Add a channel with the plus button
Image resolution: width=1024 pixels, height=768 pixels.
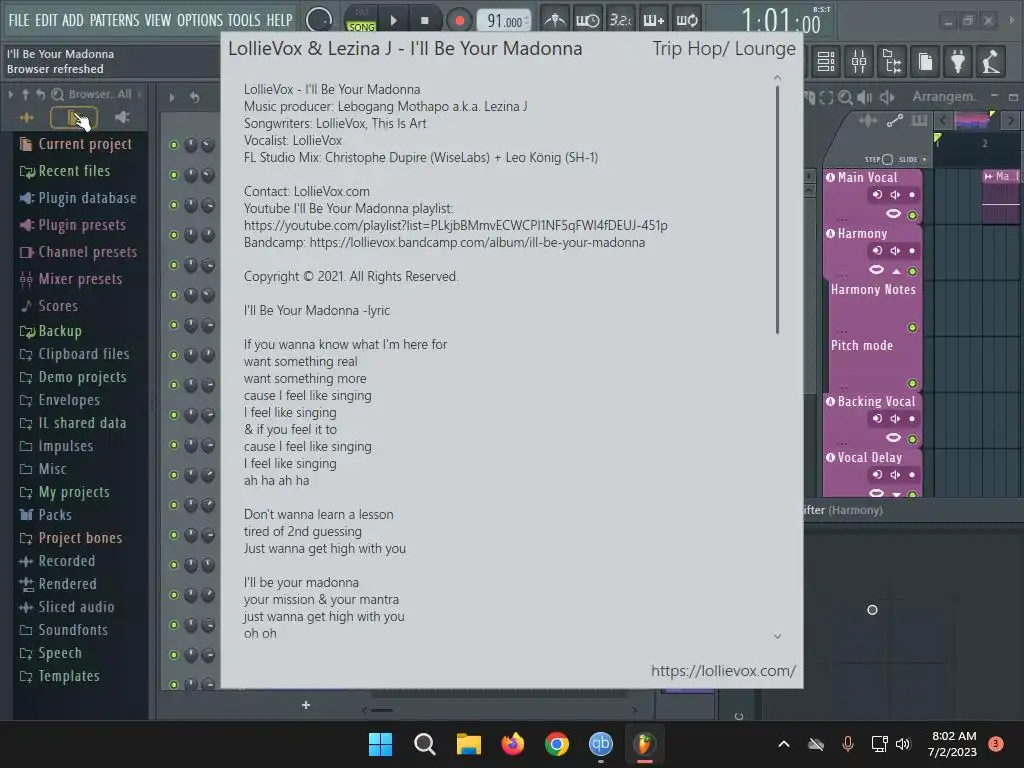306,705
